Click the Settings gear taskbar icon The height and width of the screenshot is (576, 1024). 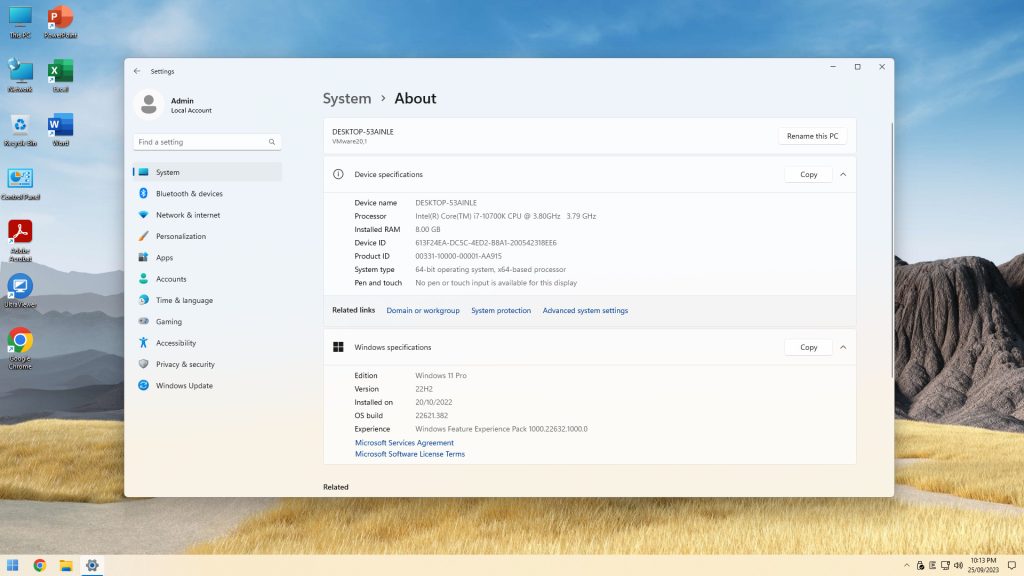[92, 566]
